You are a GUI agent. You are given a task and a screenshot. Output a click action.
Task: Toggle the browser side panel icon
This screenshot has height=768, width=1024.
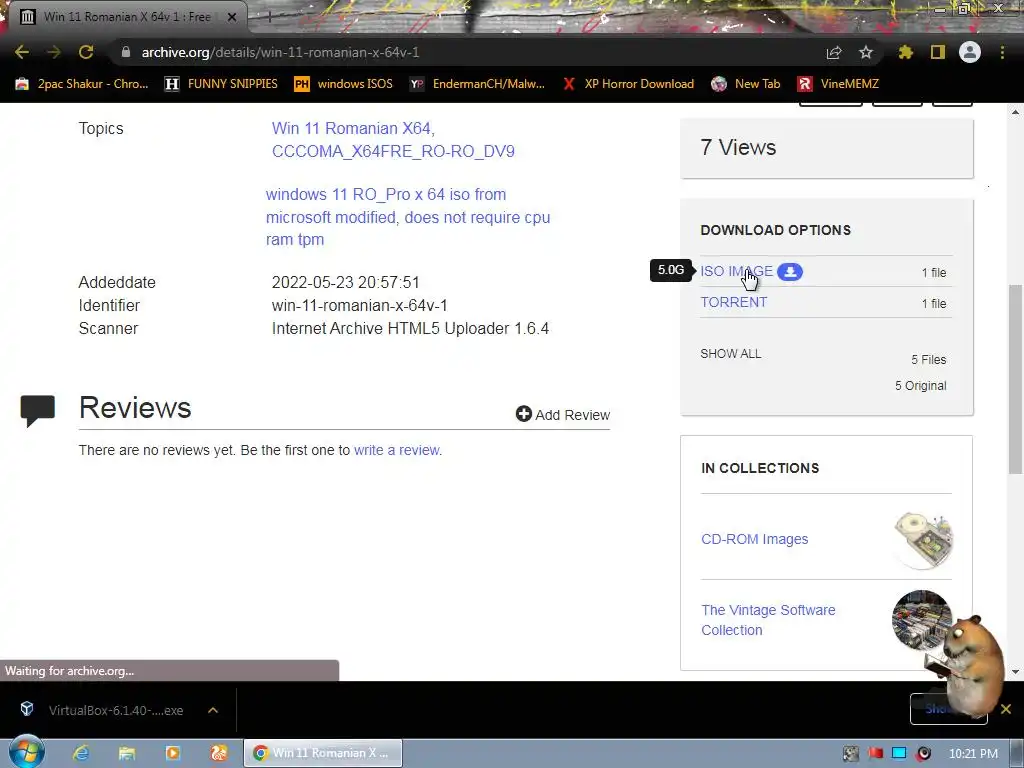point(938,52)
